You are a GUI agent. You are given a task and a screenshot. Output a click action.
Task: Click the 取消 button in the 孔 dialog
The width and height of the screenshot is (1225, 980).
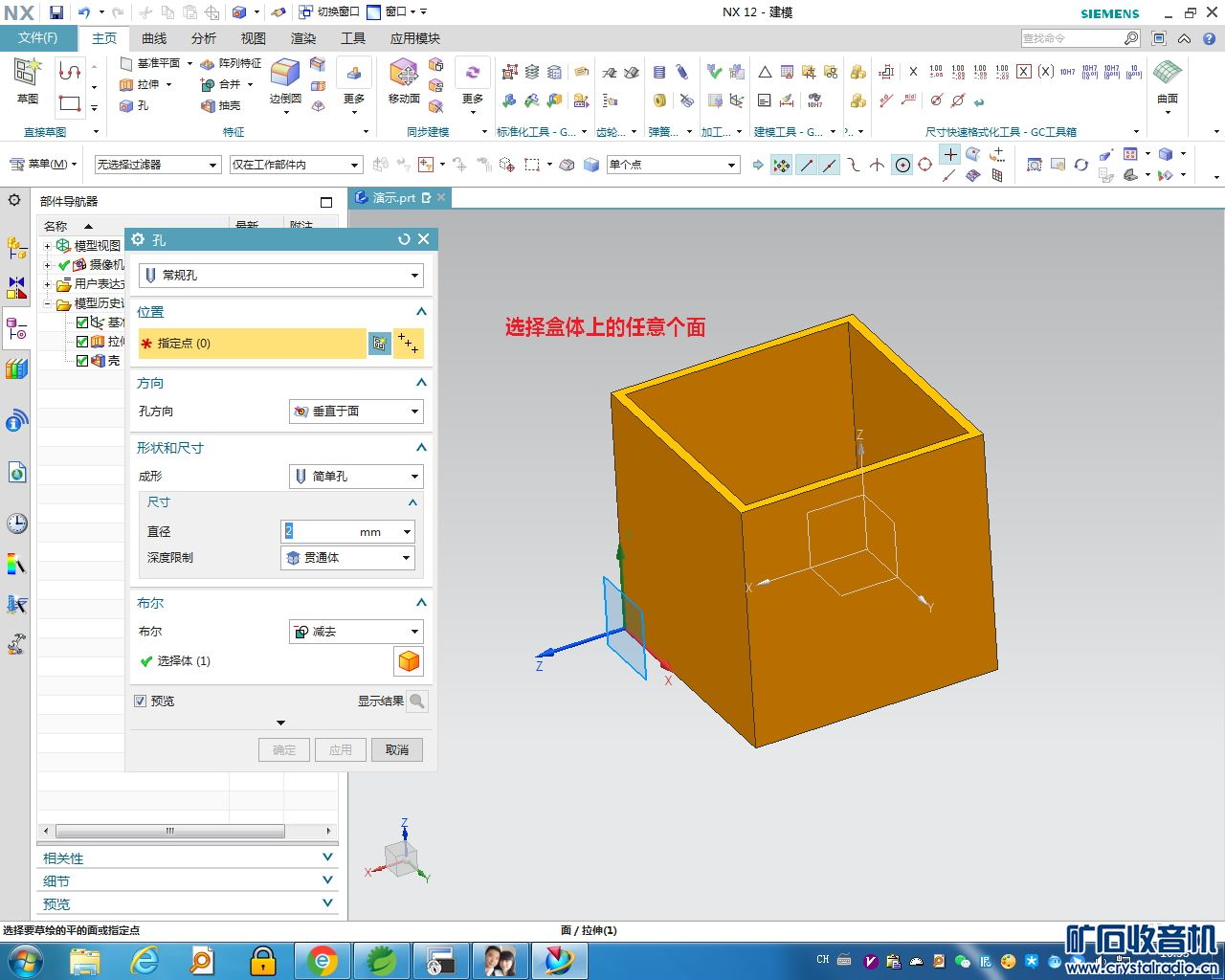point(397,750)
